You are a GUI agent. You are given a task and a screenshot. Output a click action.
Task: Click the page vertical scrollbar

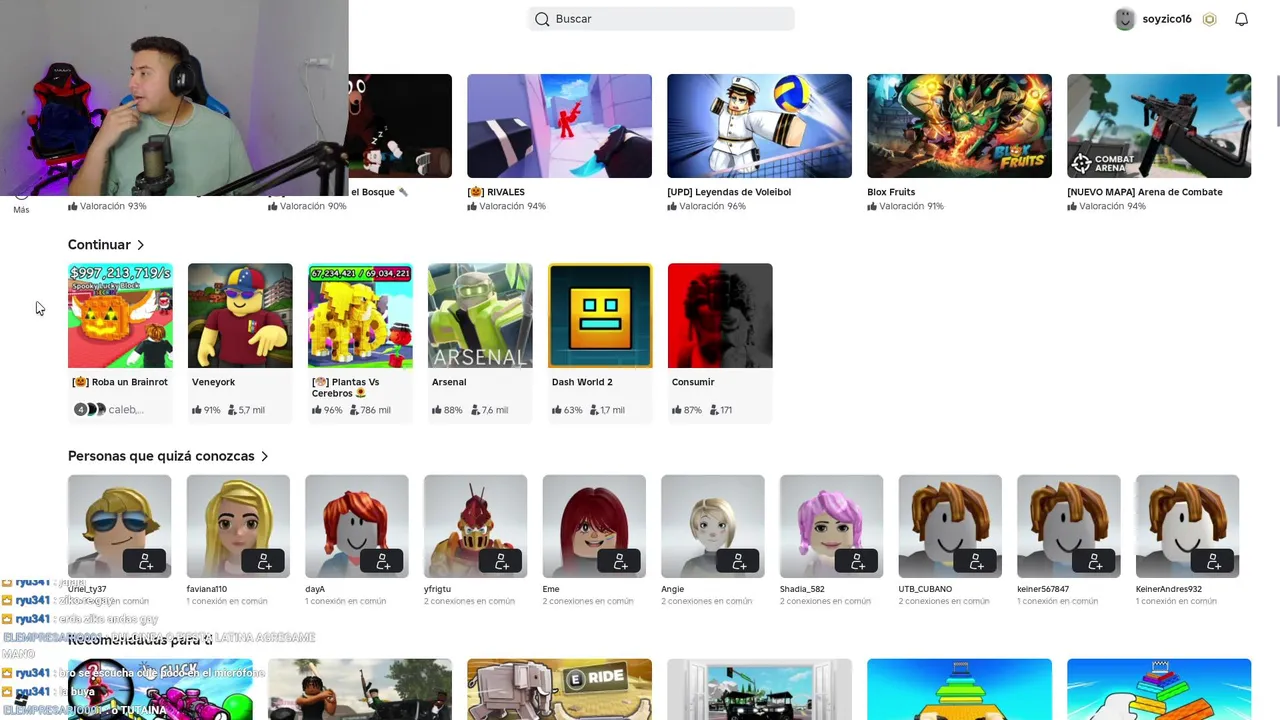point(1276,100)
